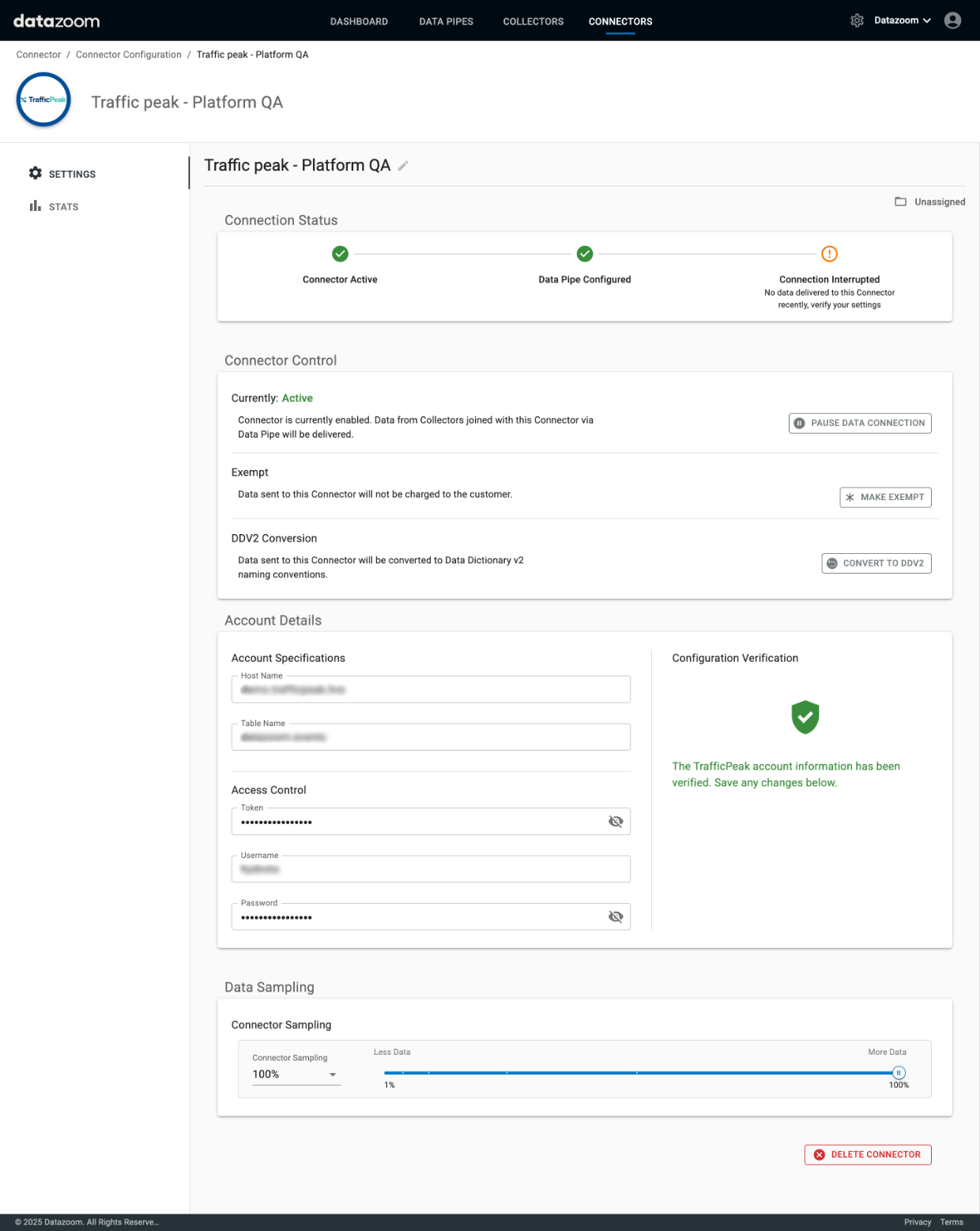
Task: Open Stats in the sidebar
Action: (x=63, y=207)
